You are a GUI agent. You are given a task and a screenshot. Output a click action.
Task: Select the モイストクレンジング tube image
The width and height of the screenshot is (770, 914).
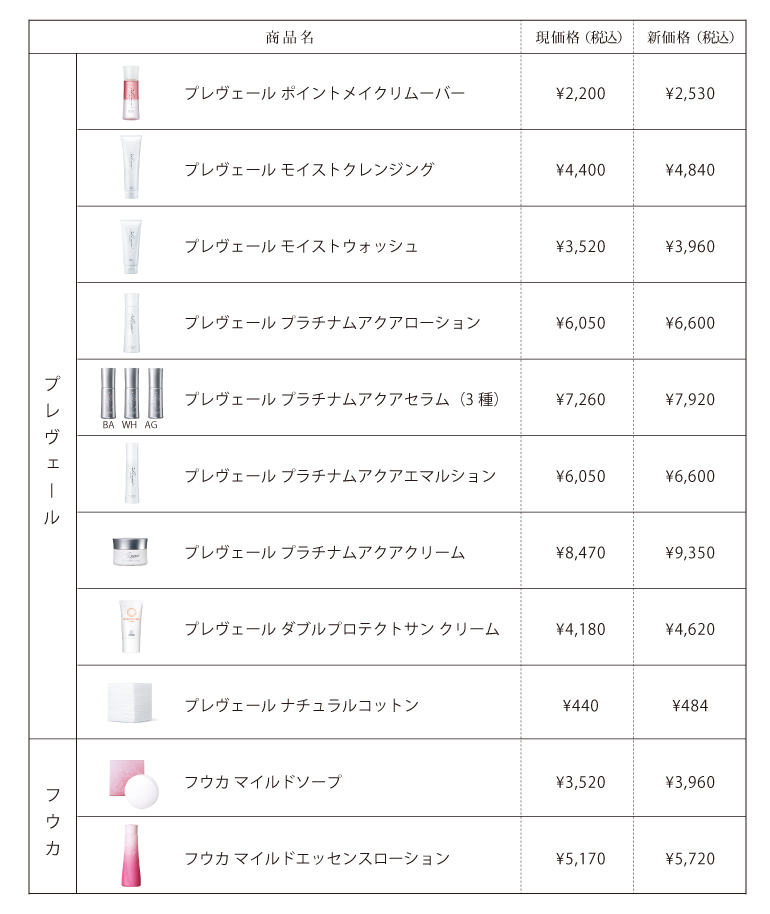[131, 167]
